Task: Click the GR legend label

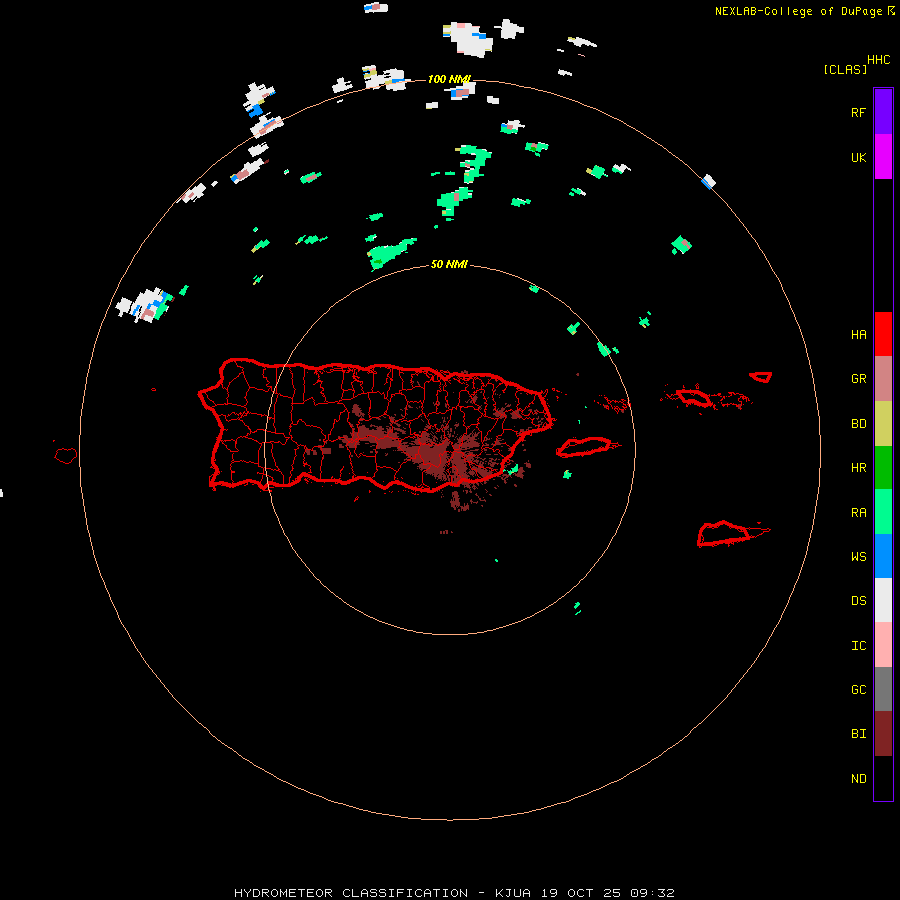Action: (858, 379)
